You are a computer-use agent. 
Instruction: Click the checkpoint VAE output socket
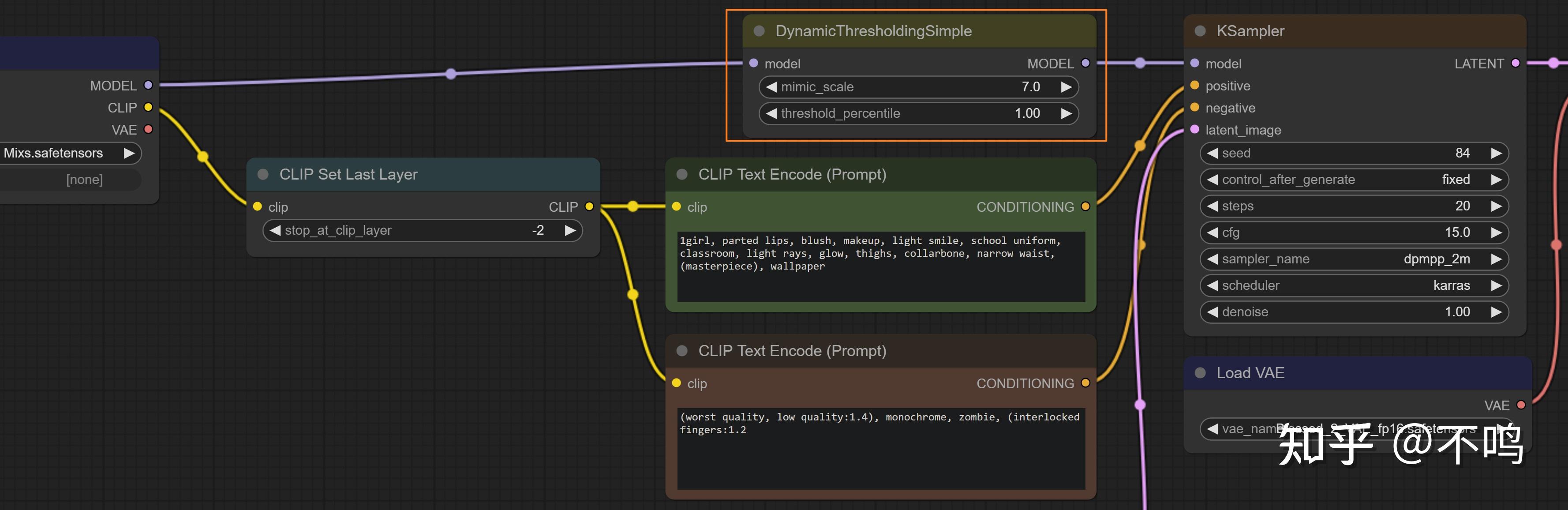click(x=148, y=130)
